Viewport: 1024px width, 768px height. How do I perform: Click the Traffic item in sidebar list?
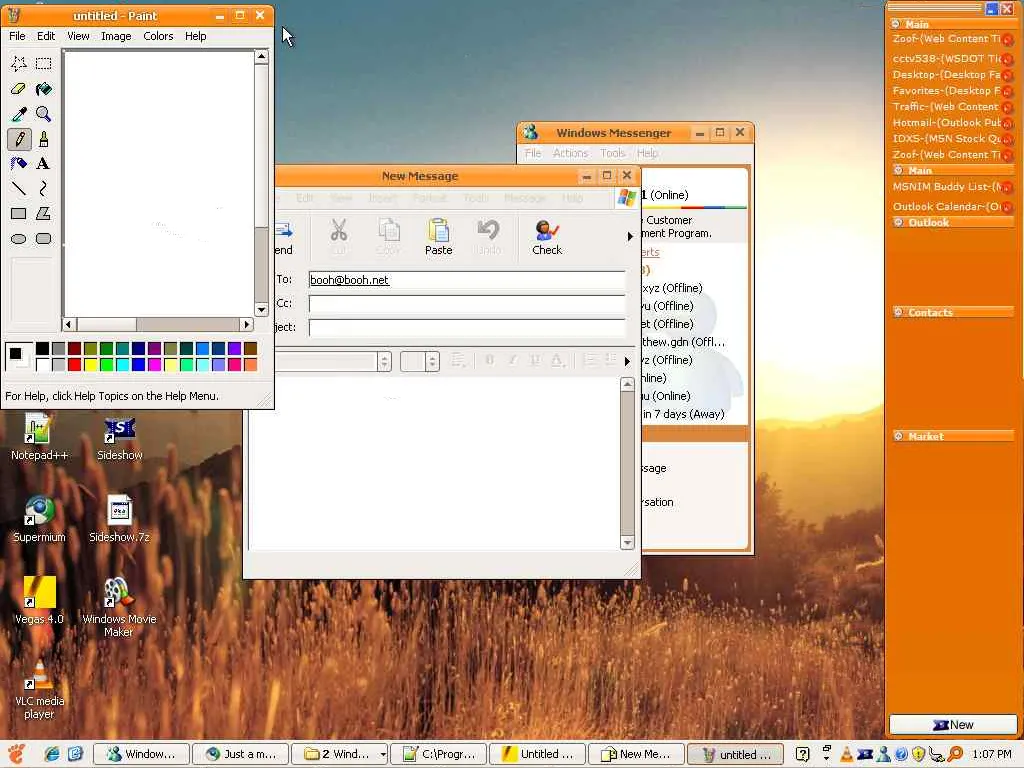[x=945, y=106]
